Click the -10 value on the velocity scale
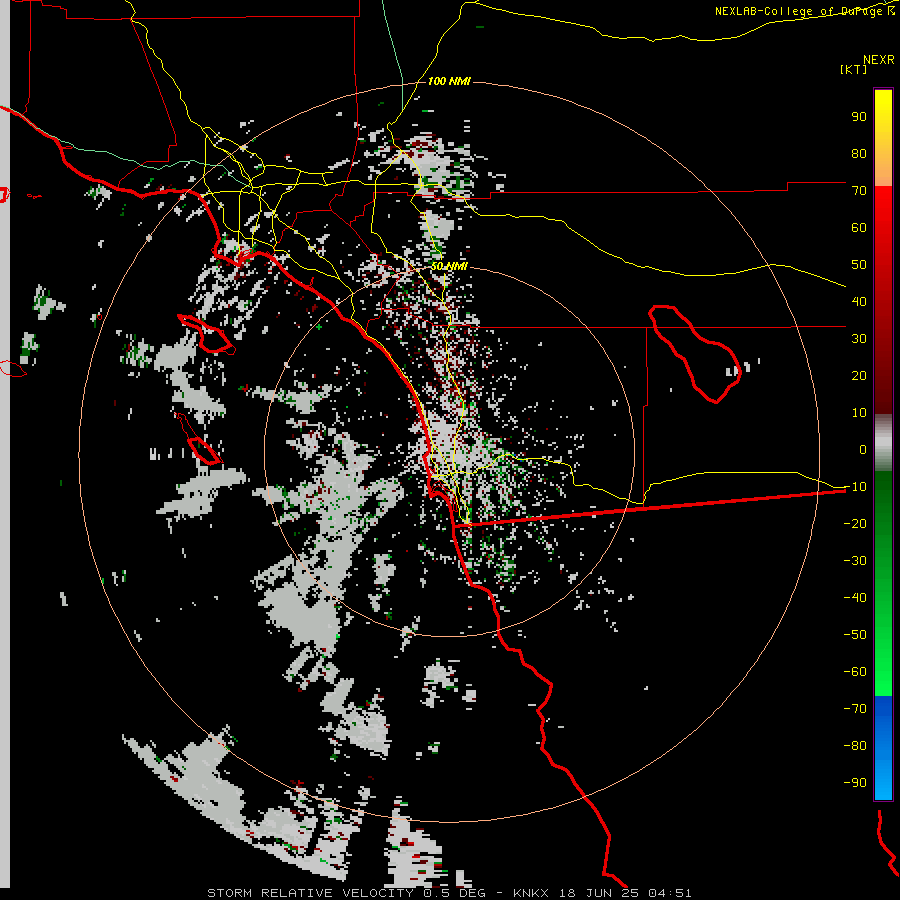 [855, 487]
